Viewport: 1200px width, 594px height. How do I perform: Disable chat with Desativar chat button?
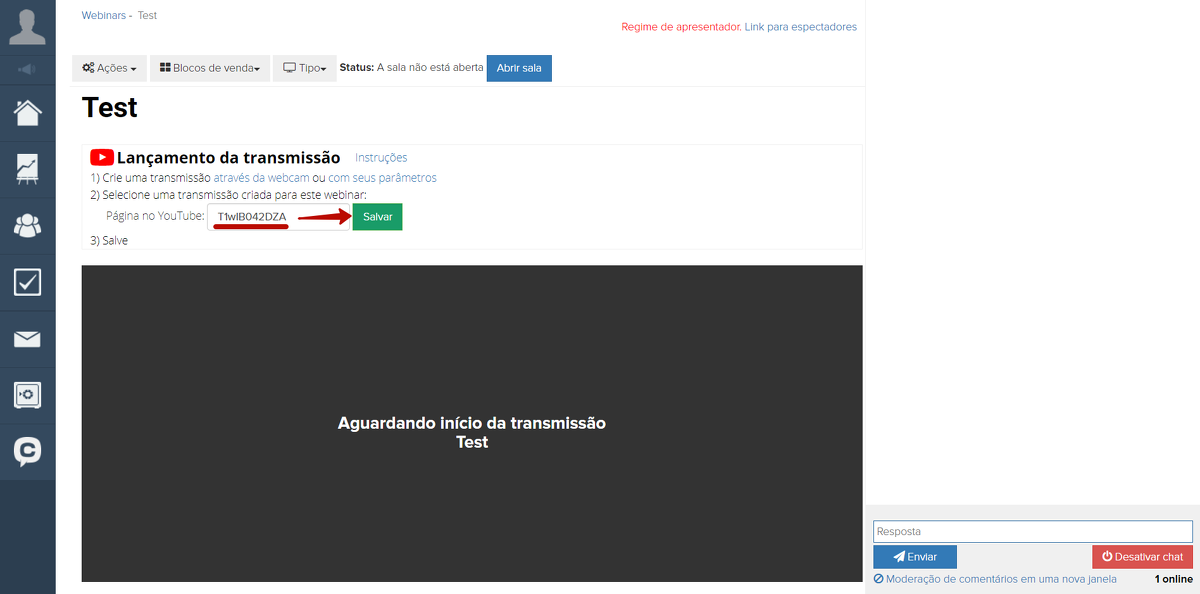pyautogui.click(x=1142, y=557)
